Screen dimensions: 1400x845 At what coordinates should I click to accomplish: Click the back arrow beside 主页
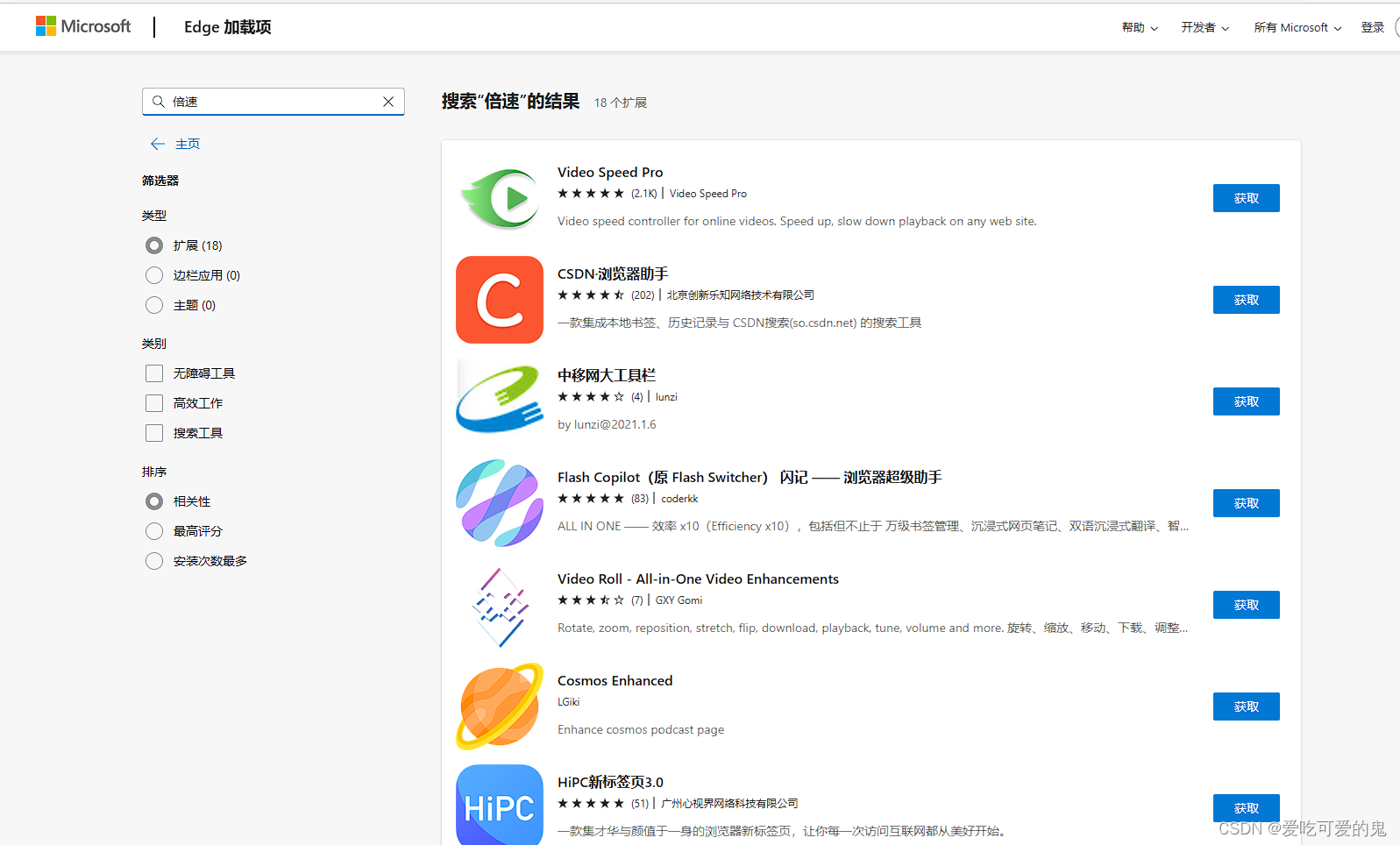pos(158,144)
